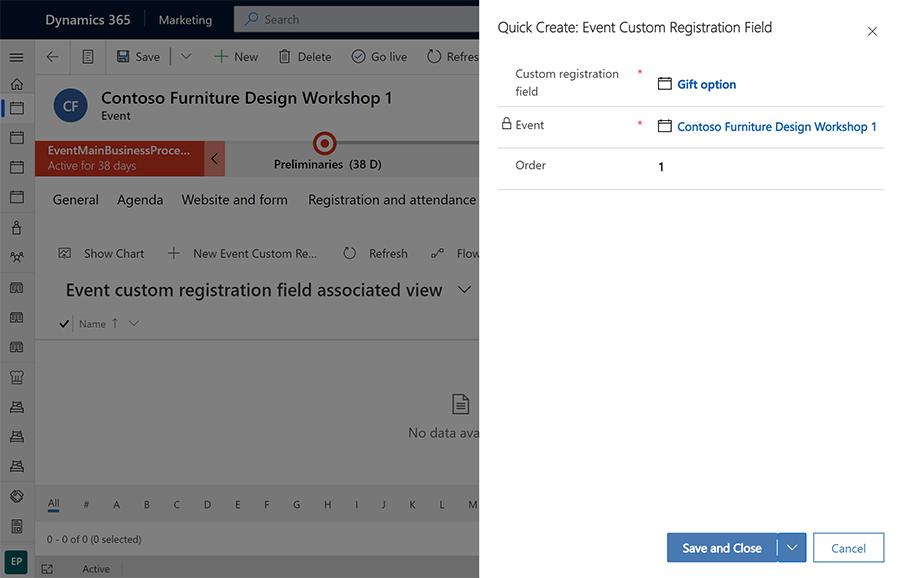Click the Delete trash icon
The width and height of the screenshot is (900, 578).
285,57
